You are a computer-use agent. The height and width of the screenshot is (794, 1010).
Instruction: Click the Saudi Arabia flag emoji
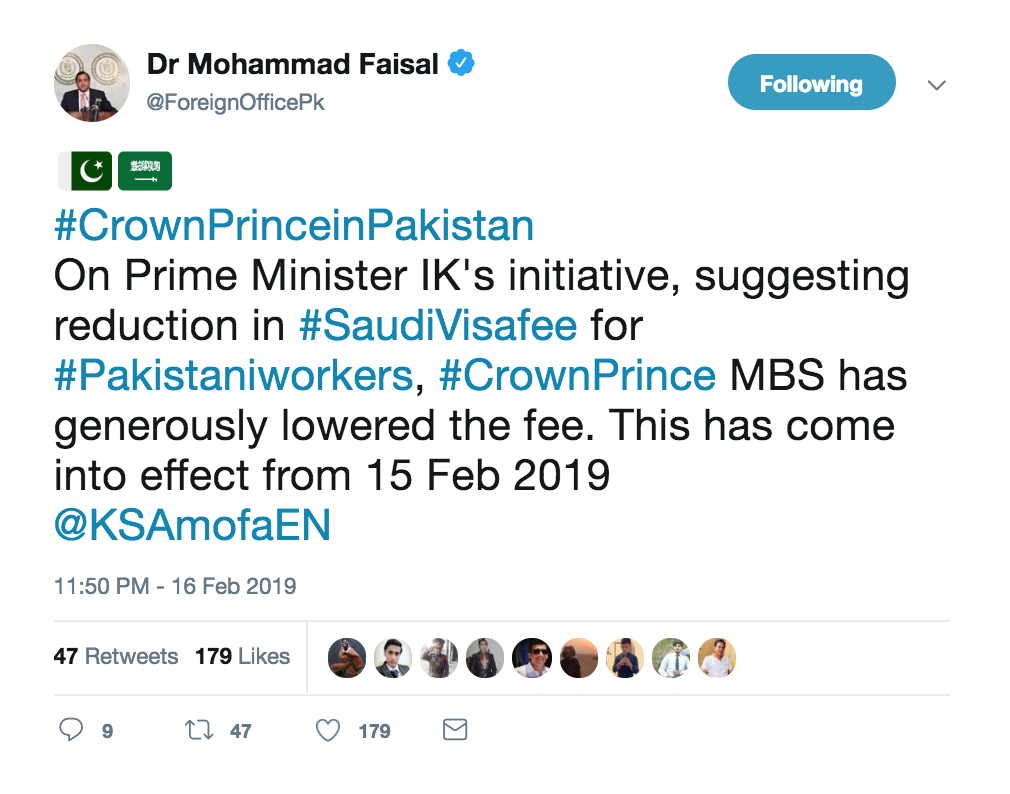pos(145,171)
